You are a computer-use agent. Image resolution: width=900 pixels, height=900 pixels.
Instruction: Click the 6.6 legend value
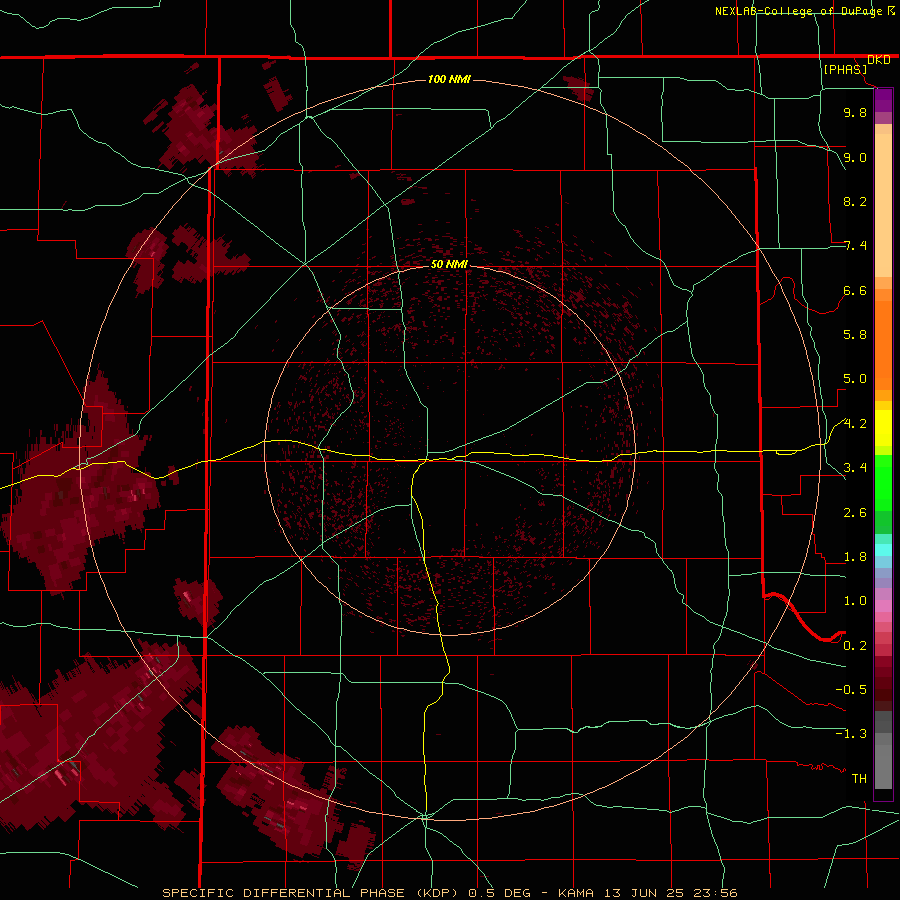[x=855, y=290]
